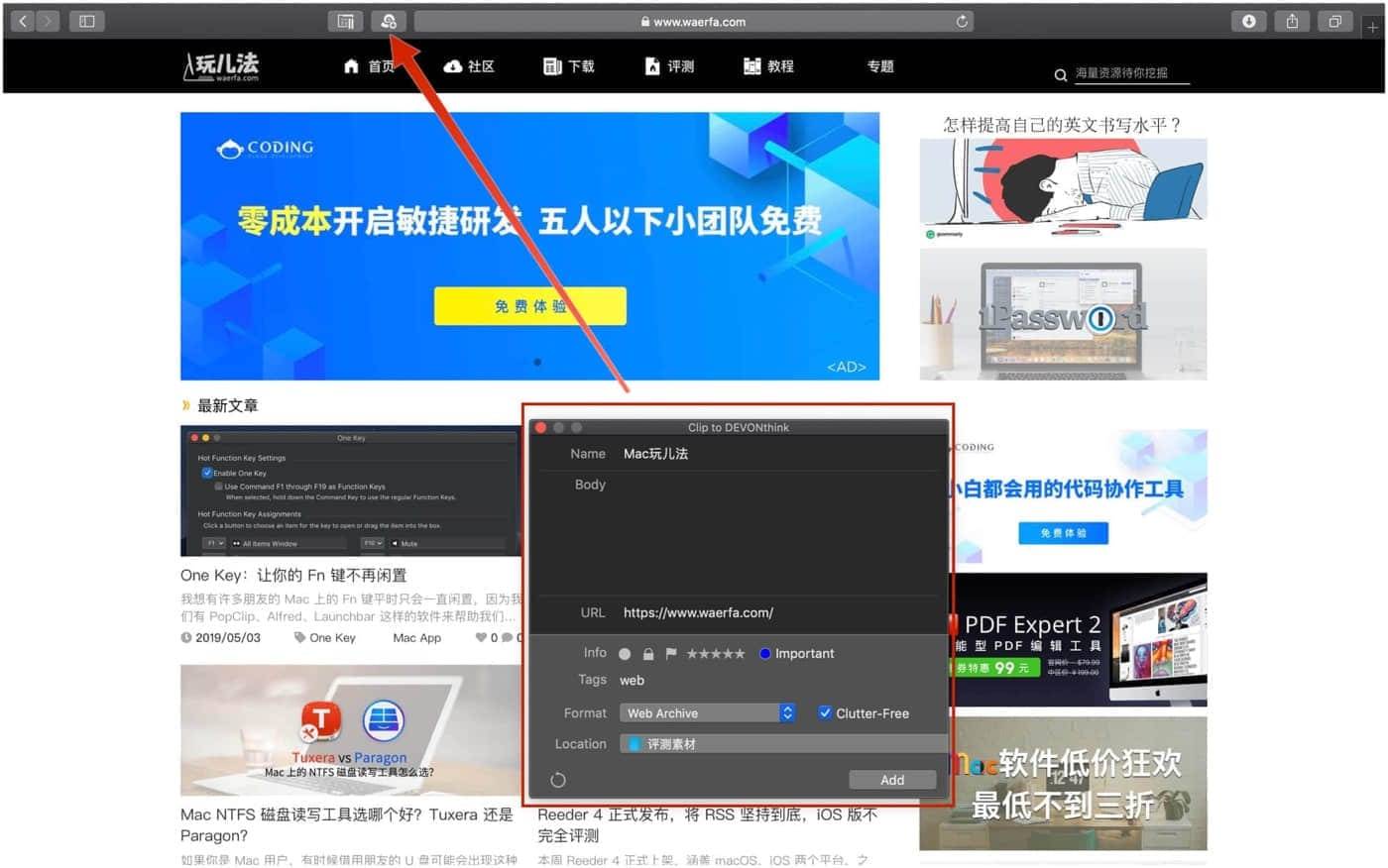Open the Format dropdown showing Web Archive
The height and width of the screenshot is (868, 1388).
[x=708, y=713]
